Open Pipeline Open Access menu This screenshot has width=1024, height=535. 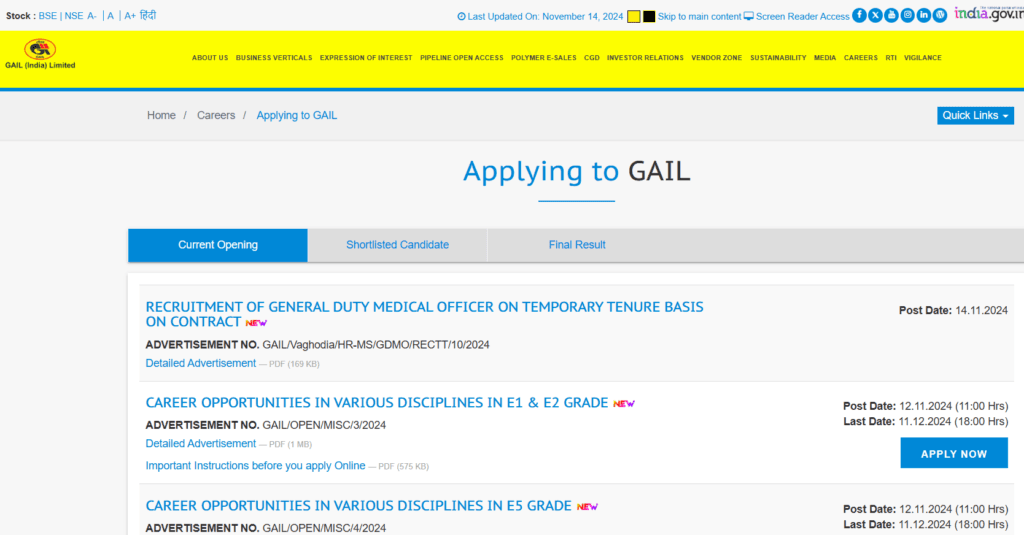(x=462, y=58)
